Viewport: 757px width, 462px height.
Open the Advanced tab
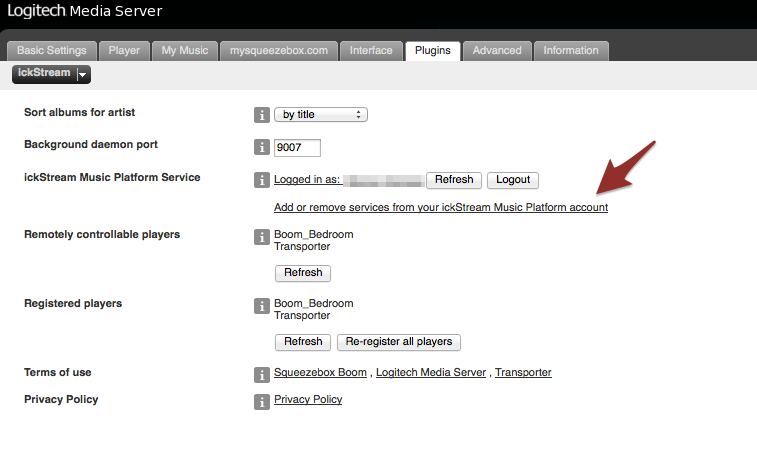[497, 51]
